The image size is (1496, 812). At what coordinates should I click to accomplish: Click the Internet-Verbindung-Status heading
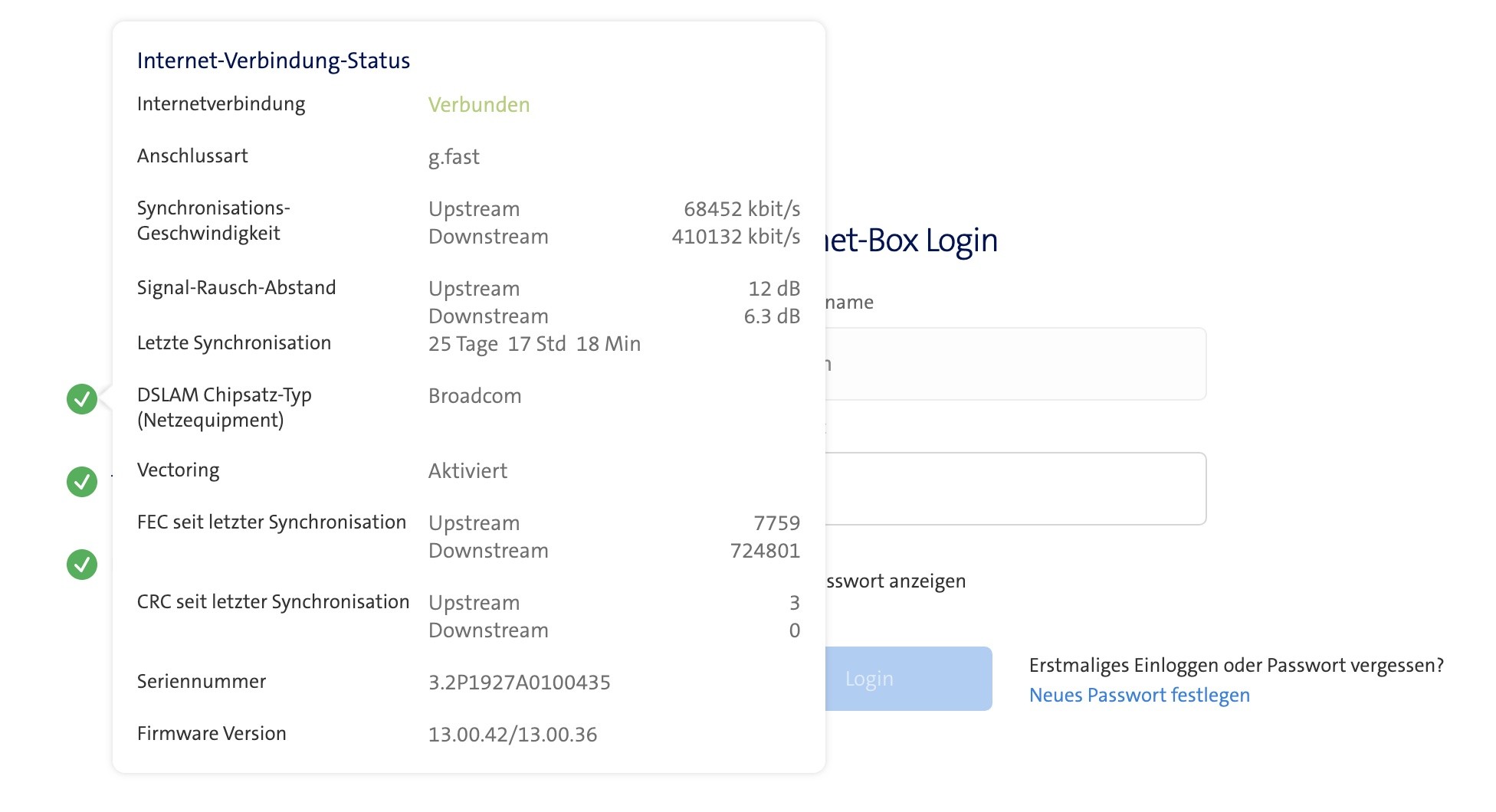[x=273, y=61]
